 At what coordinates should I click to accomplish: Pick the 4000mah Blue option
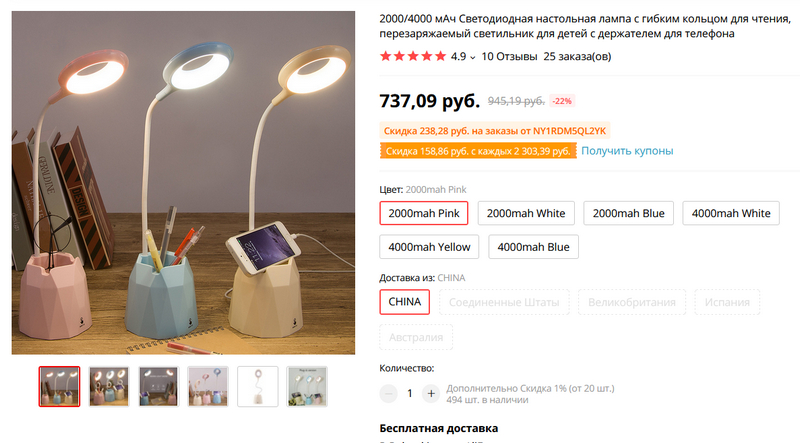pos(533,247)
